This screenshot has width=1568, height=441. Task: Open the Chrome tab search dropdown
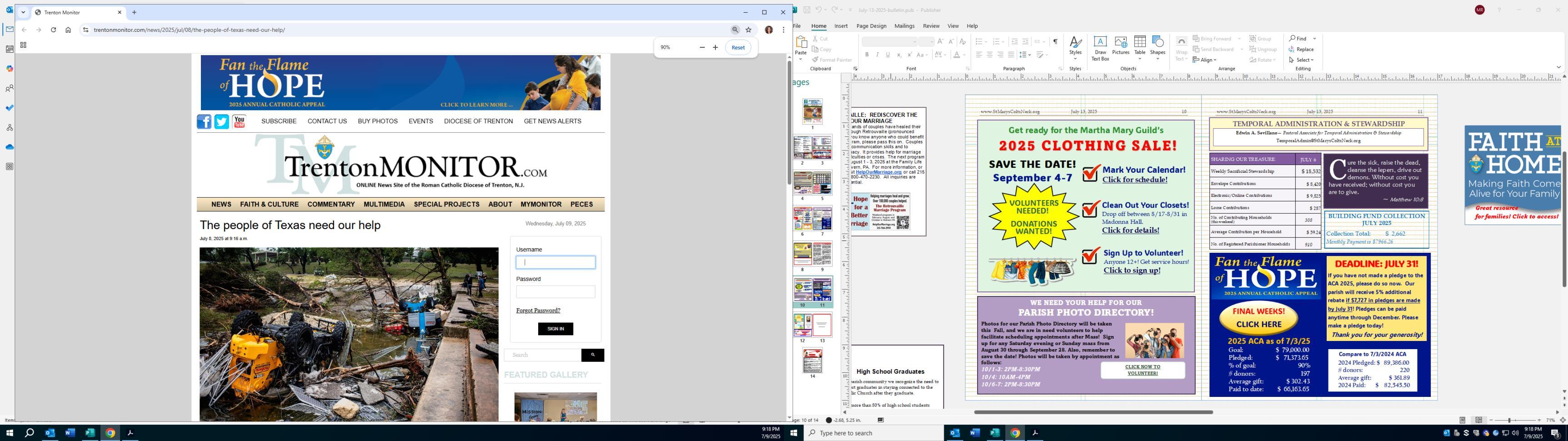pyautogui.click(x=23, y=12)
